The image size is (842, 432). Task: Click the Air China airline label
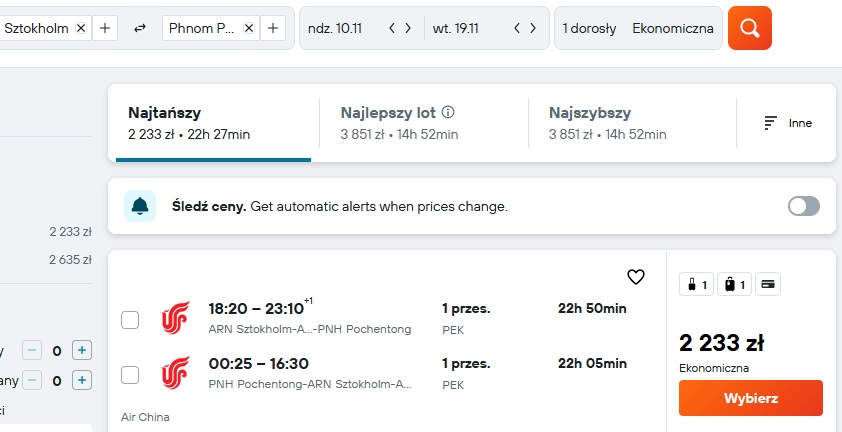coord(145,417)
